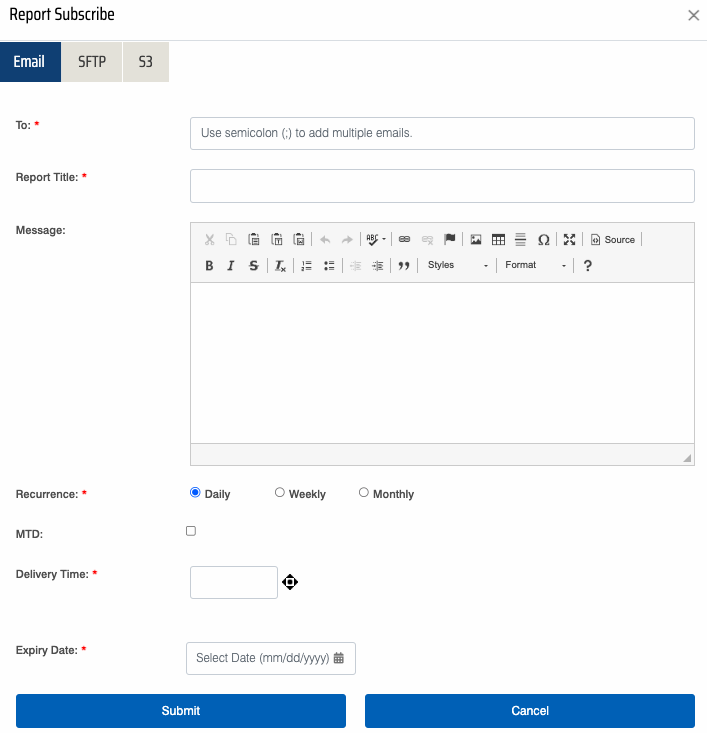Screen dimensions: 707x733
Task: Open the Styles dropdown
Action: point(457,266)
